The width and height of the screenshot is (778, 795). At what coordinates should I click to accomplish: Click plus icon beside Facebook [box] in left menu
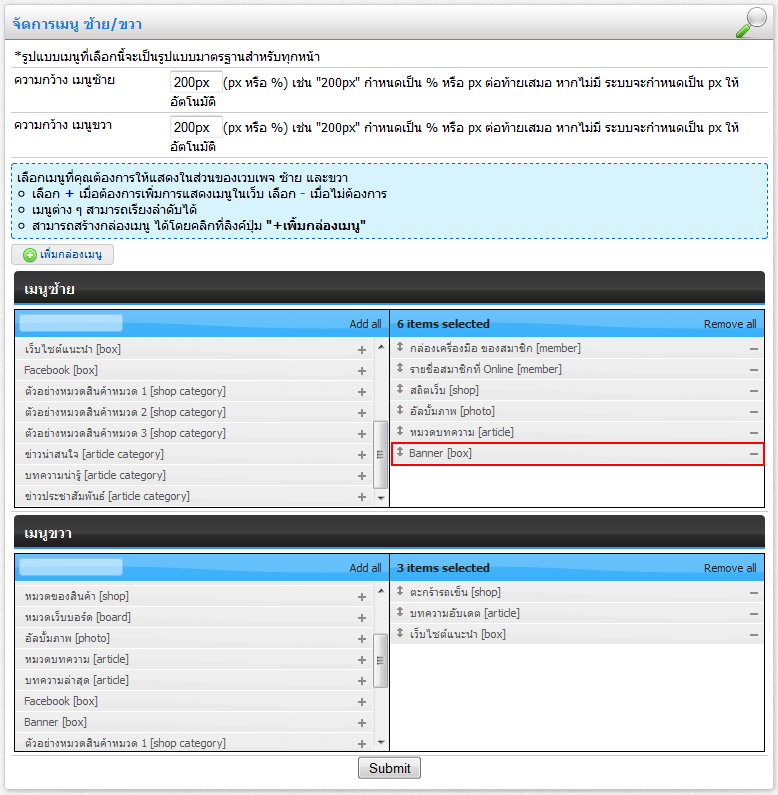(362, 371)
